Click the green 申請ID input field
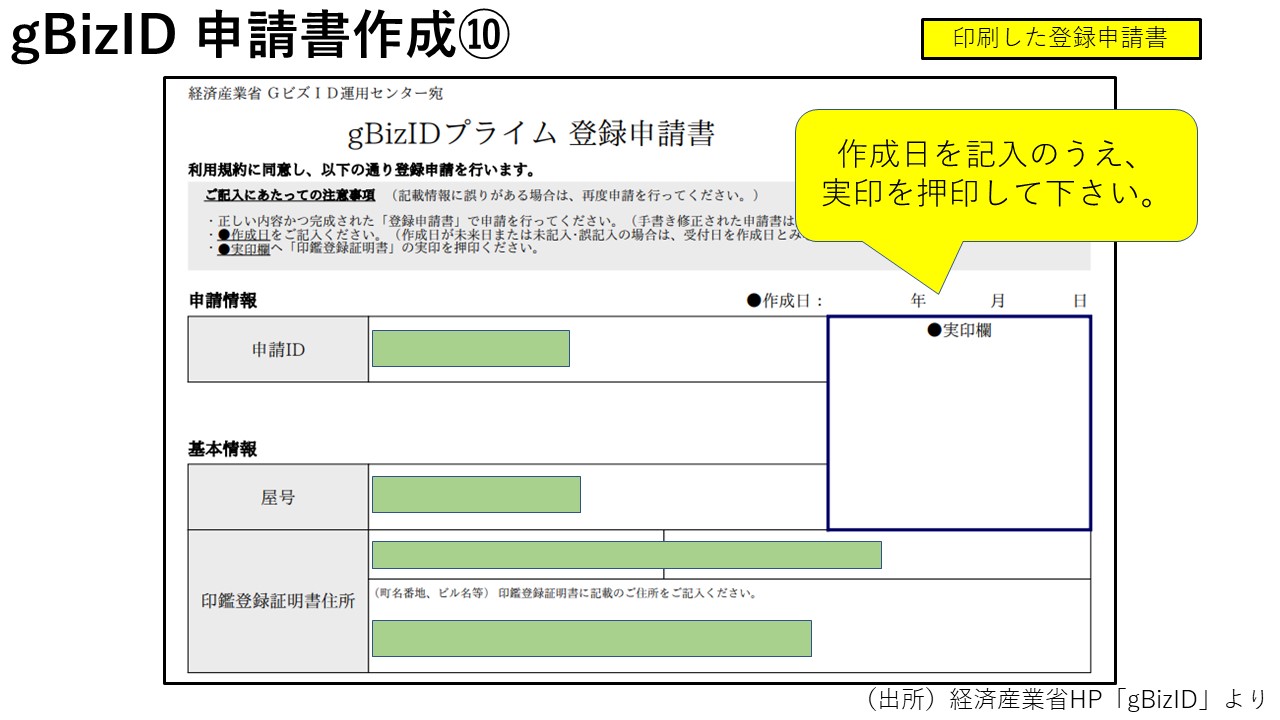Viewport: 1280px width, 720px height. (x=470, y=348)
